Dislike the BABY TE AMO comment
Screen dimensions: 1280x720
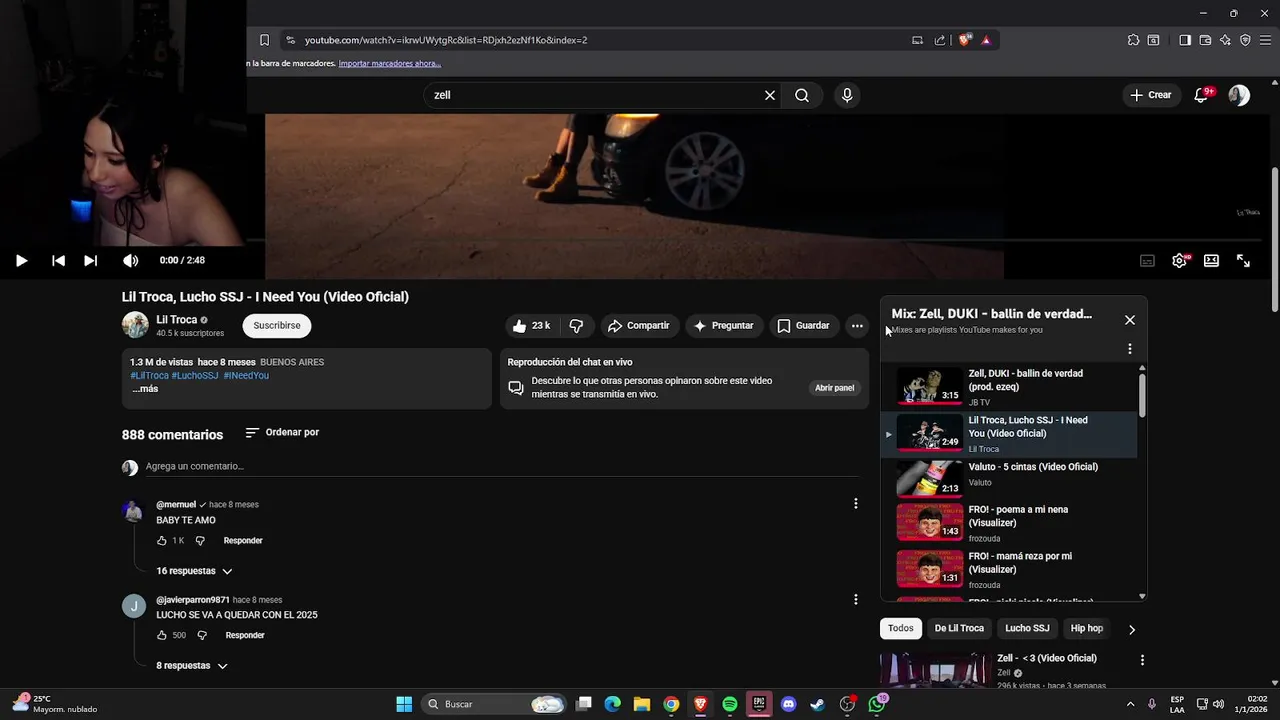[200, 540]
